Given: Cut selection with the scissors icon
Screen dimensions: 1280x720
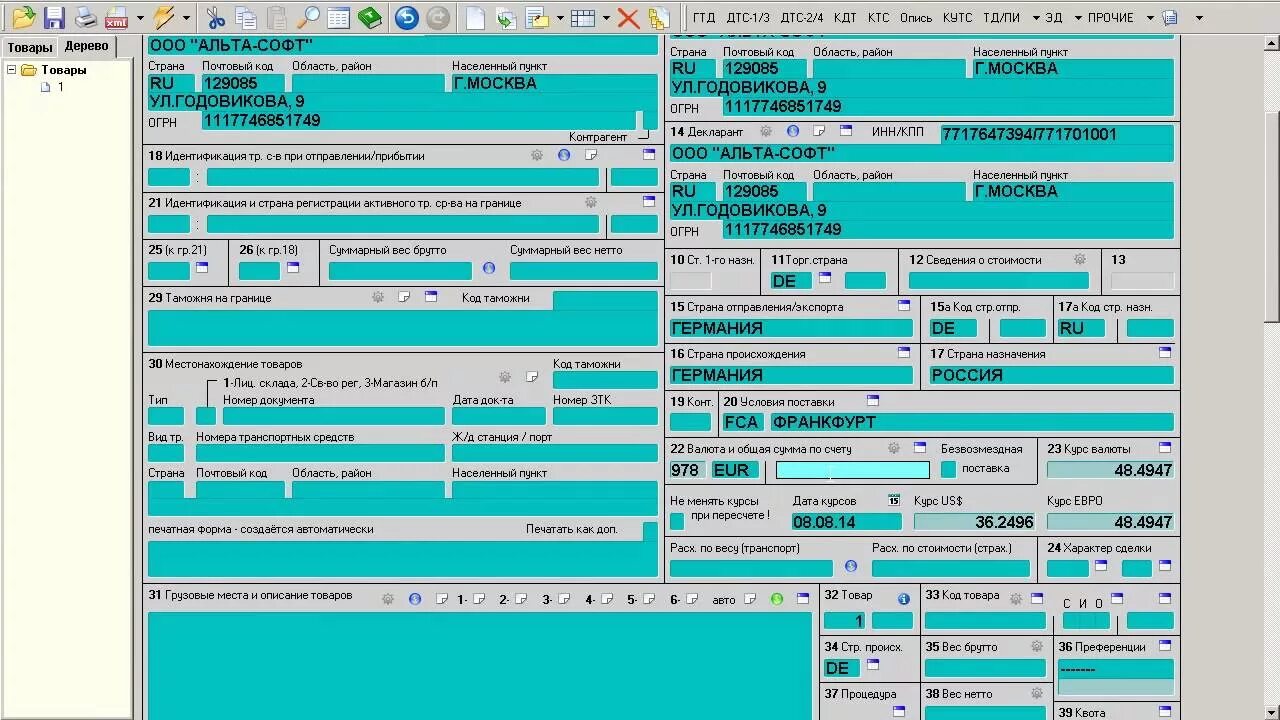Looking at the screenshot, I should point(215,17).
